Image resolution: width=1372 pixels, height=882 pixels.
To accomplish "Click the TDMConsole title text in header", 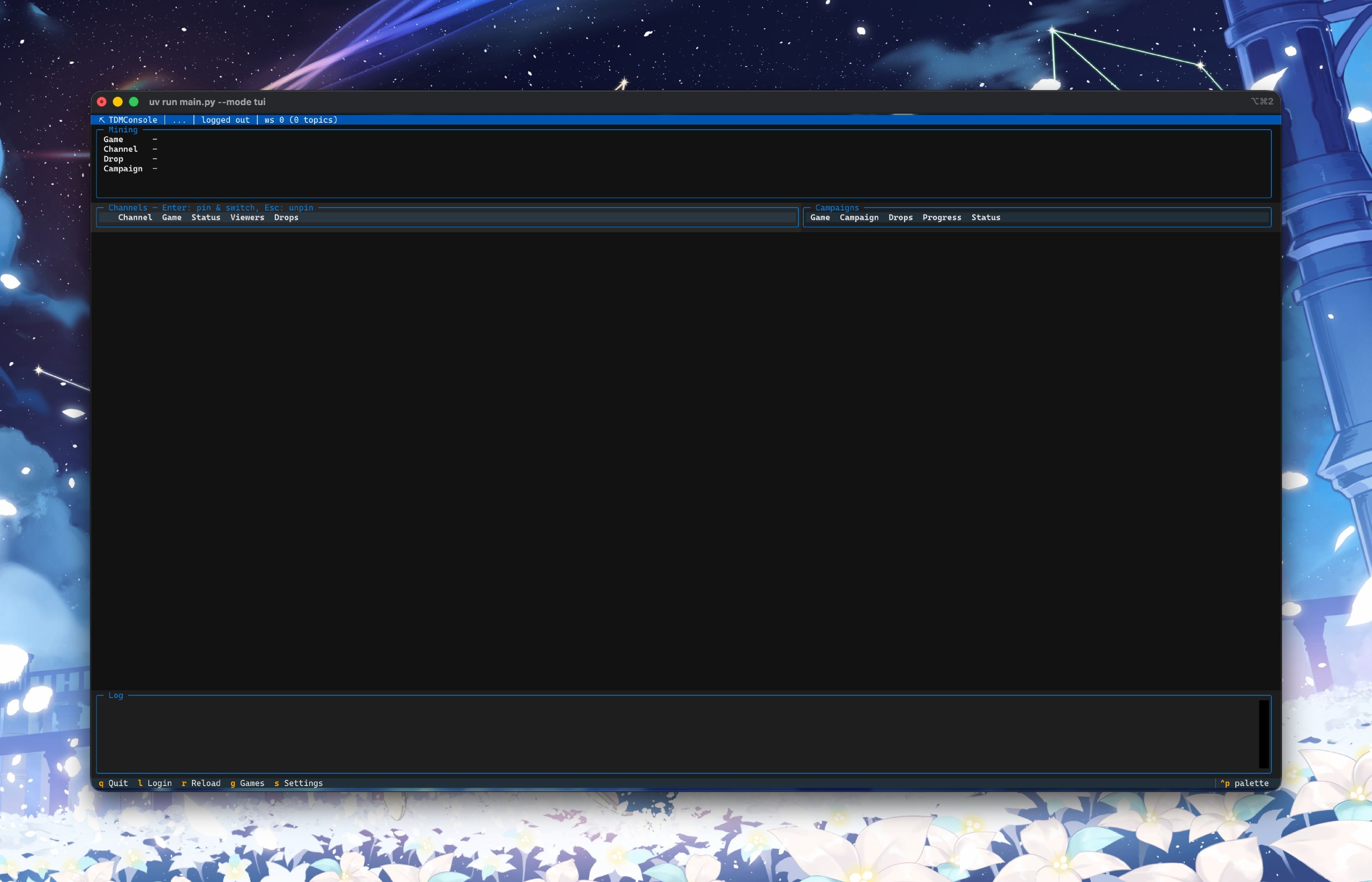I will (x=133, y=120).
